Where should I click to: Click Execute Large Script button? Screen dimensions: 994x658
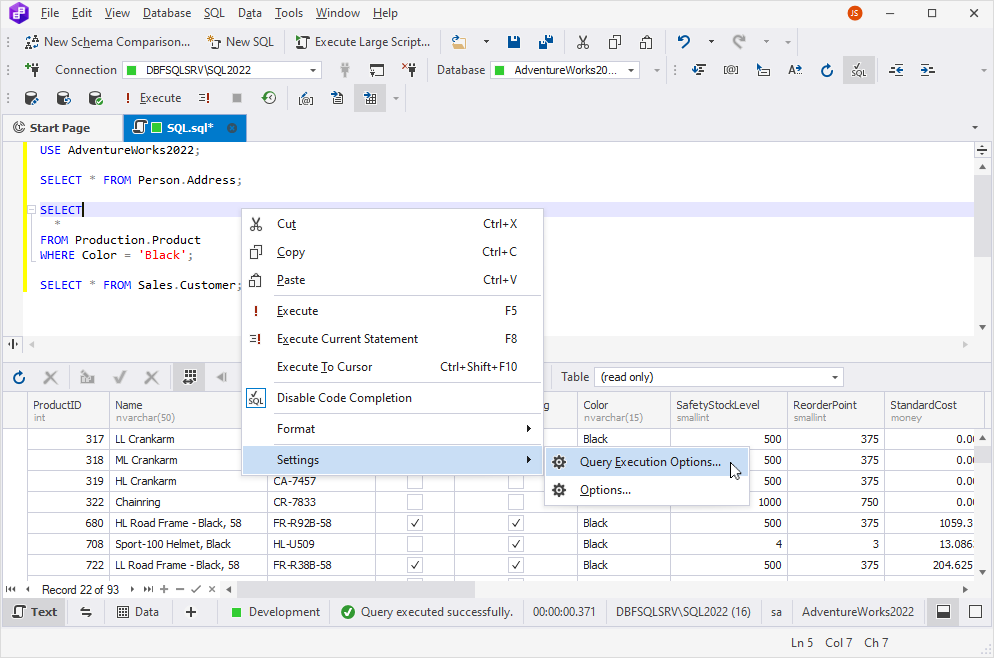[x=363, y=42]
